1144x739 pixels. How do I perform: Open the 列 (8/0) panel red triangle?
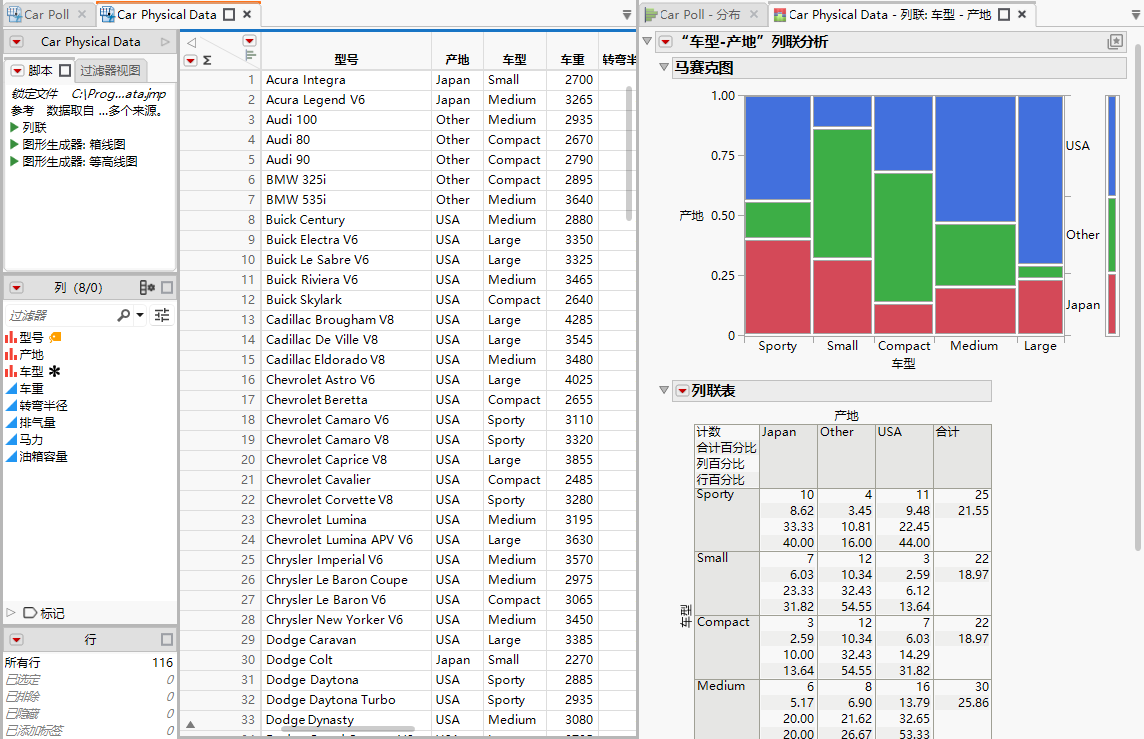tap(16, 288)
